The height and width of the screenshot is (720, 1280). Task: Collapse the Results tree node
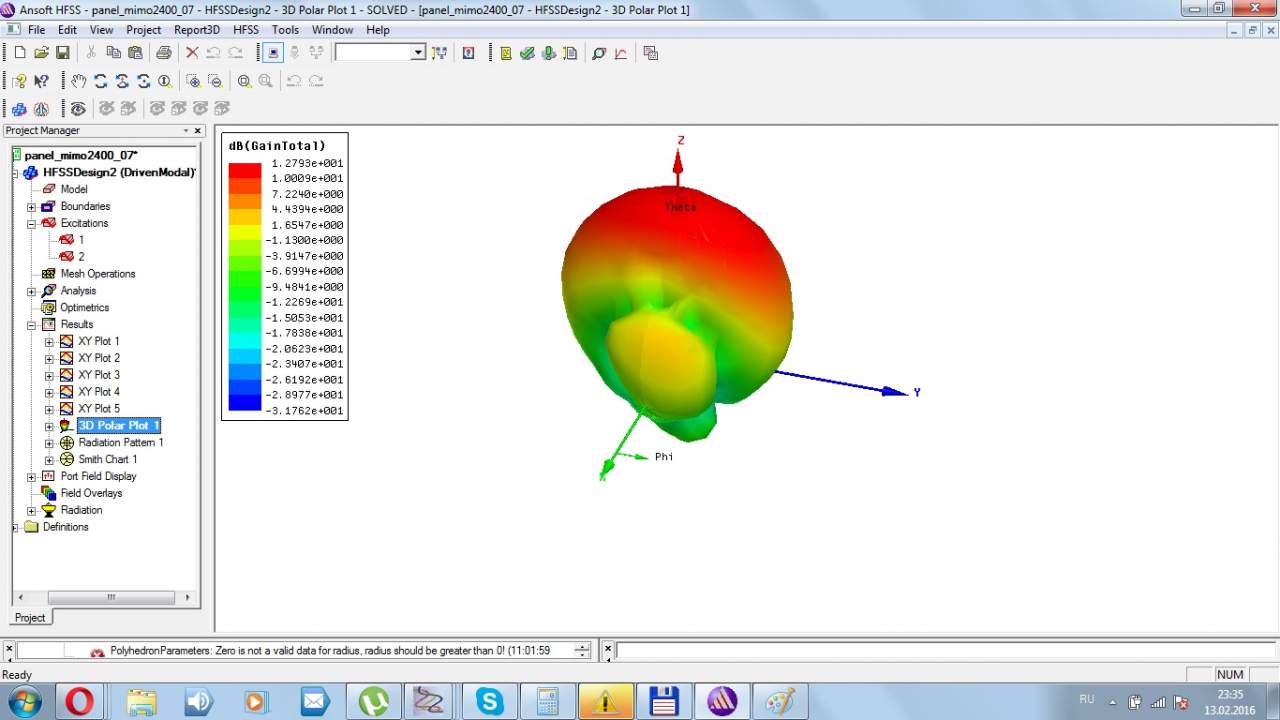coord(31,325)
